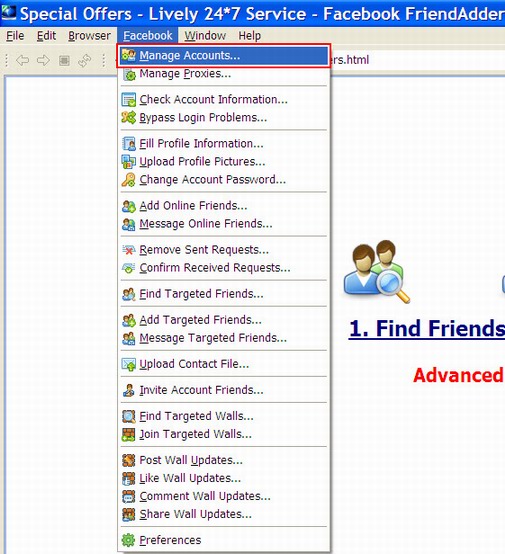This screenshot has height=554, width=505.
Task: Click the Remove Sent Requests icon
Action: [x=129, y=250]
